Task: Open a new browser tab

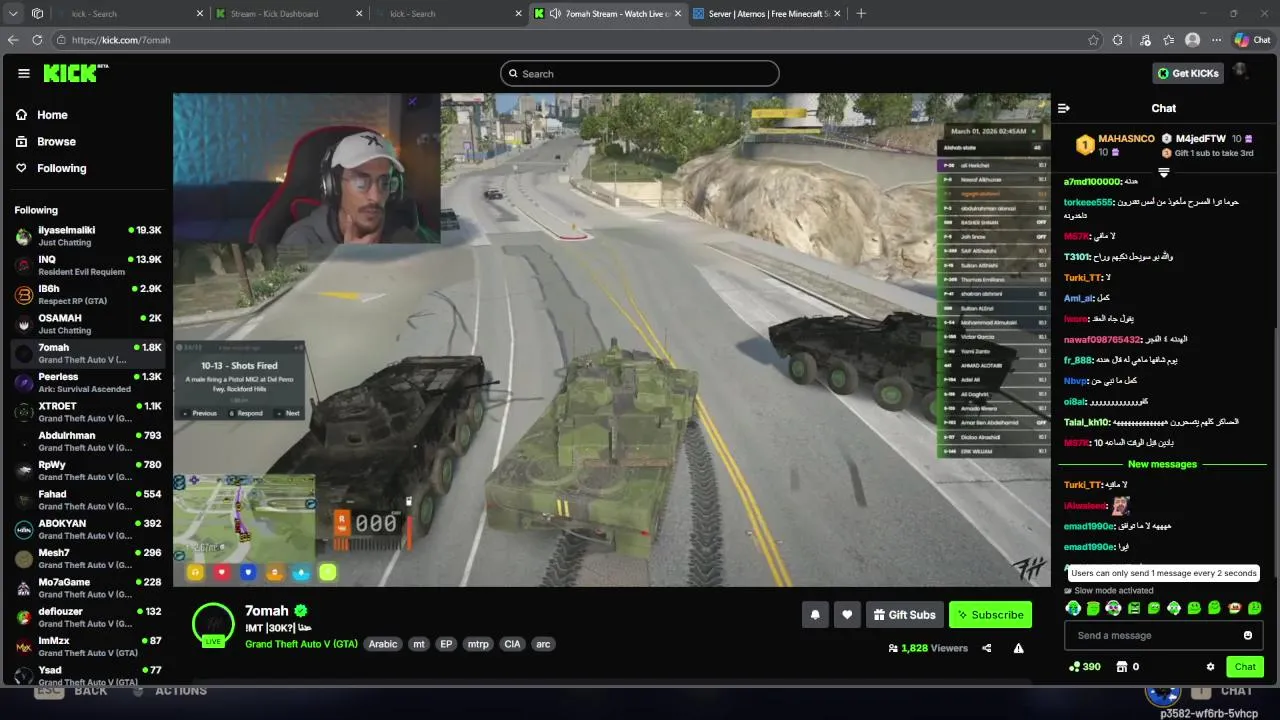Action: 861,14
